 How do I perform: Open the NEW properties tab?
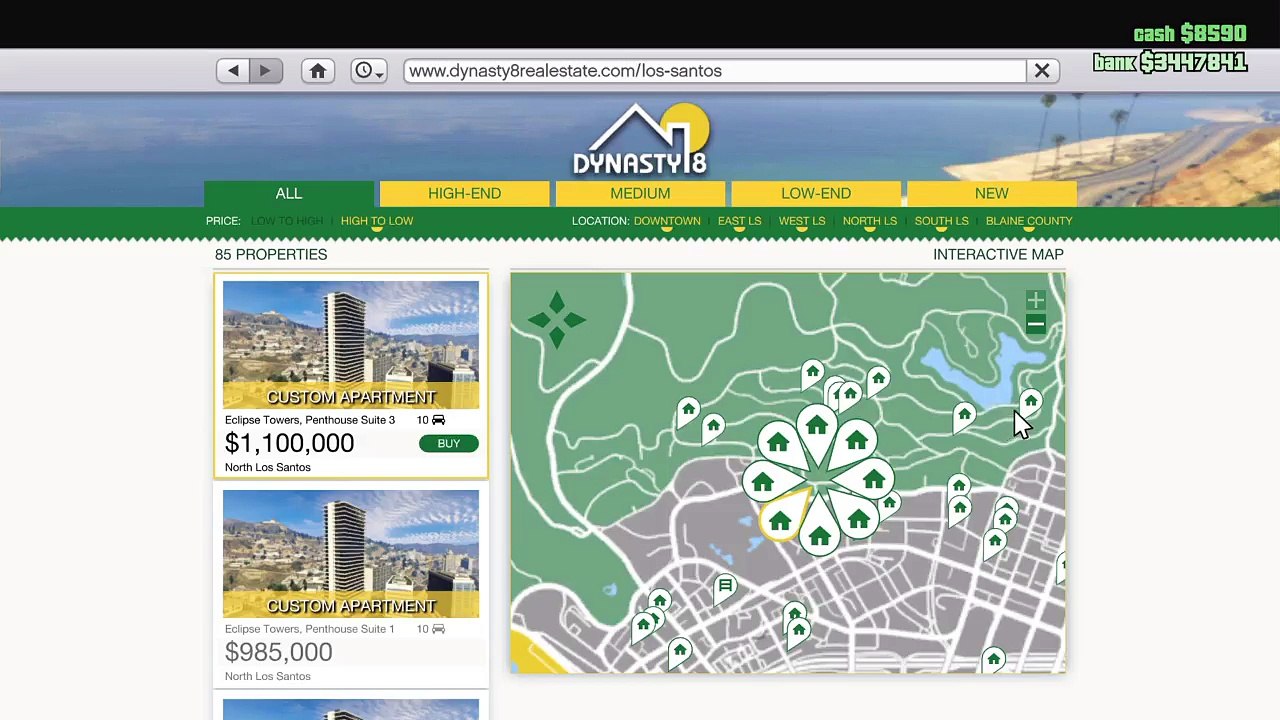(x=992, y=193)
